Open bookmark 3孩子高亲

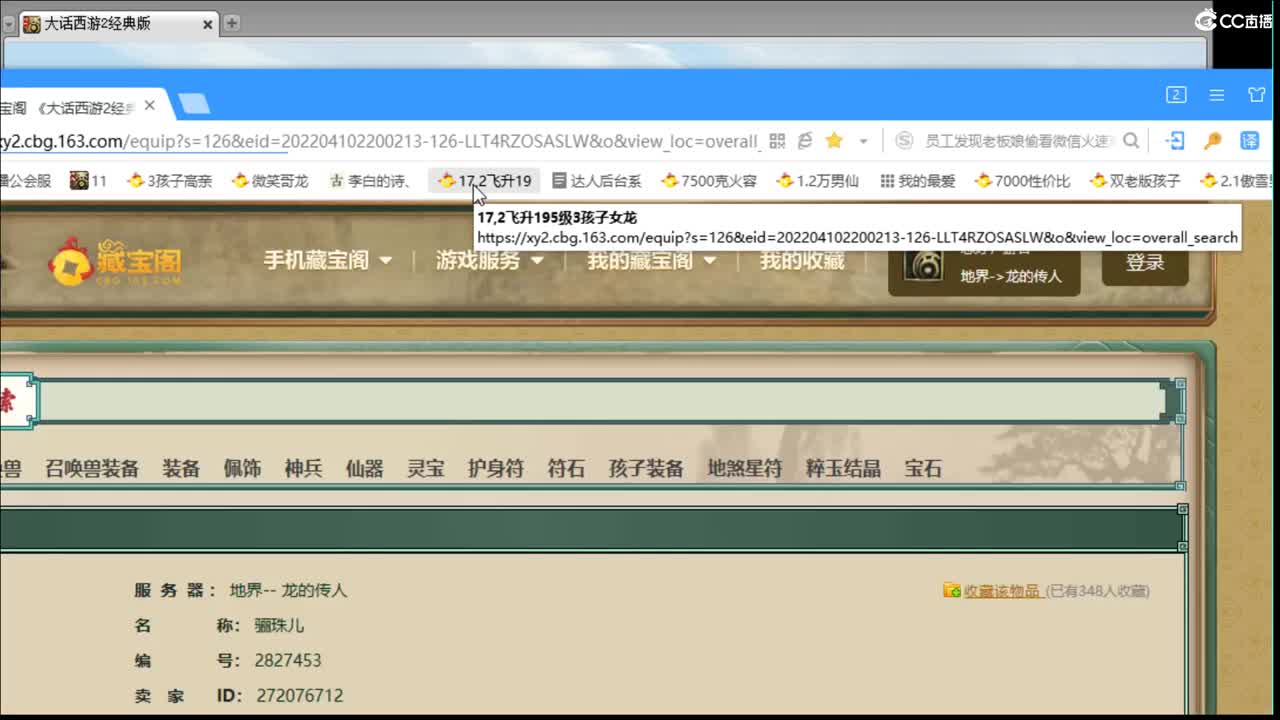[x=169, y=181]
